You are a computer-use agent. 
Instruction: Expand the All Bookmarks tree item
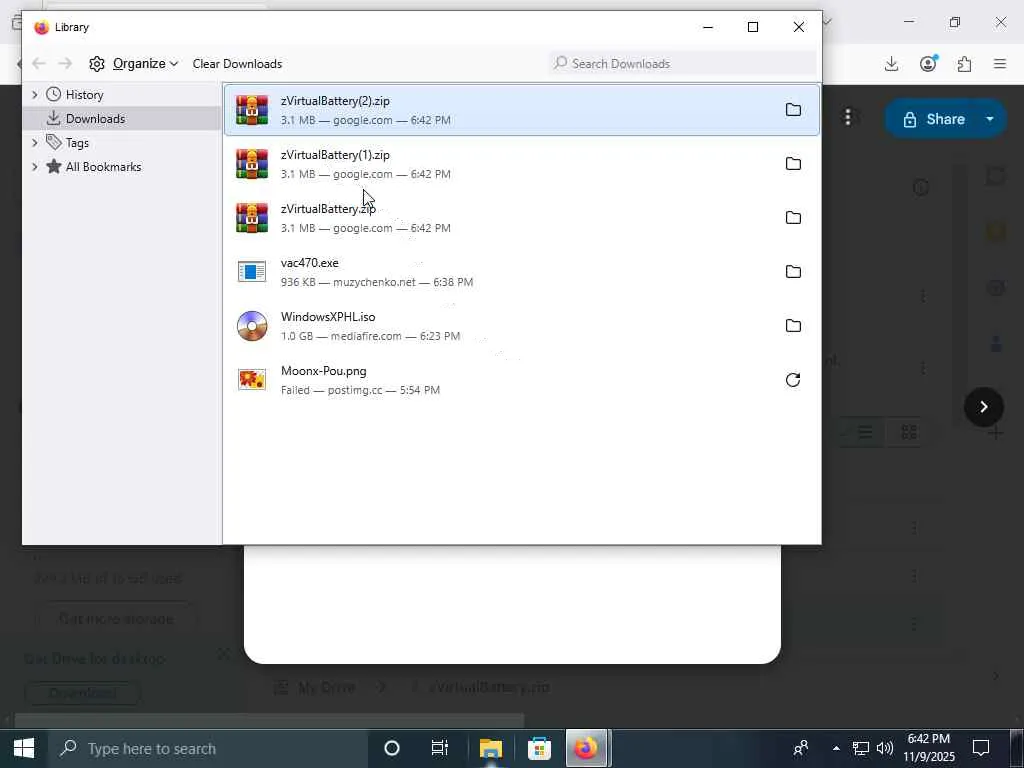[x=35, y=167]
